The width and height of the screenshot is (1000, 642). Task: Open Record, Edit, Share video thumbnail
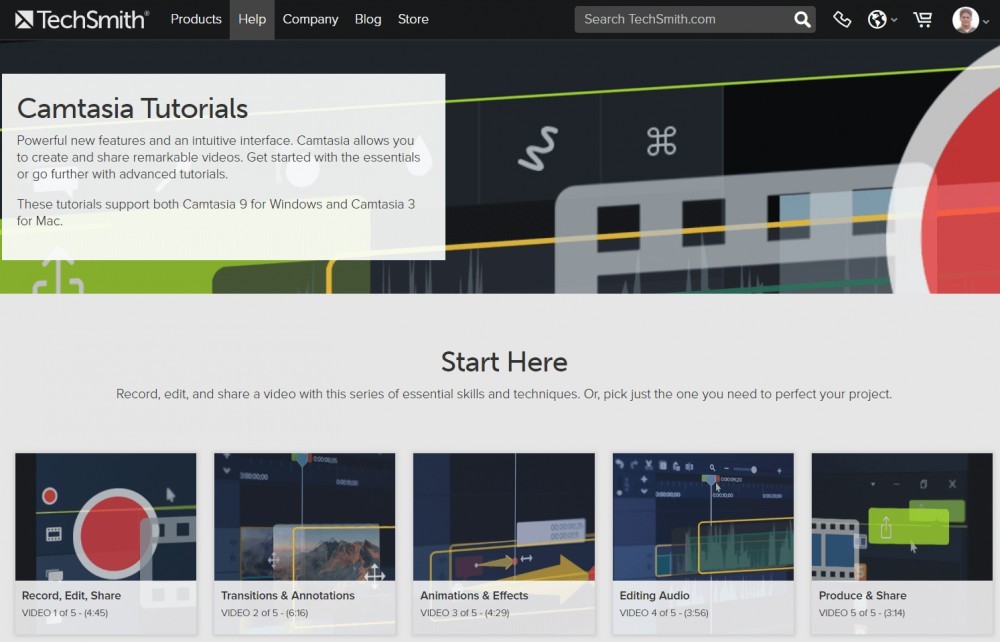click(106, 516)
